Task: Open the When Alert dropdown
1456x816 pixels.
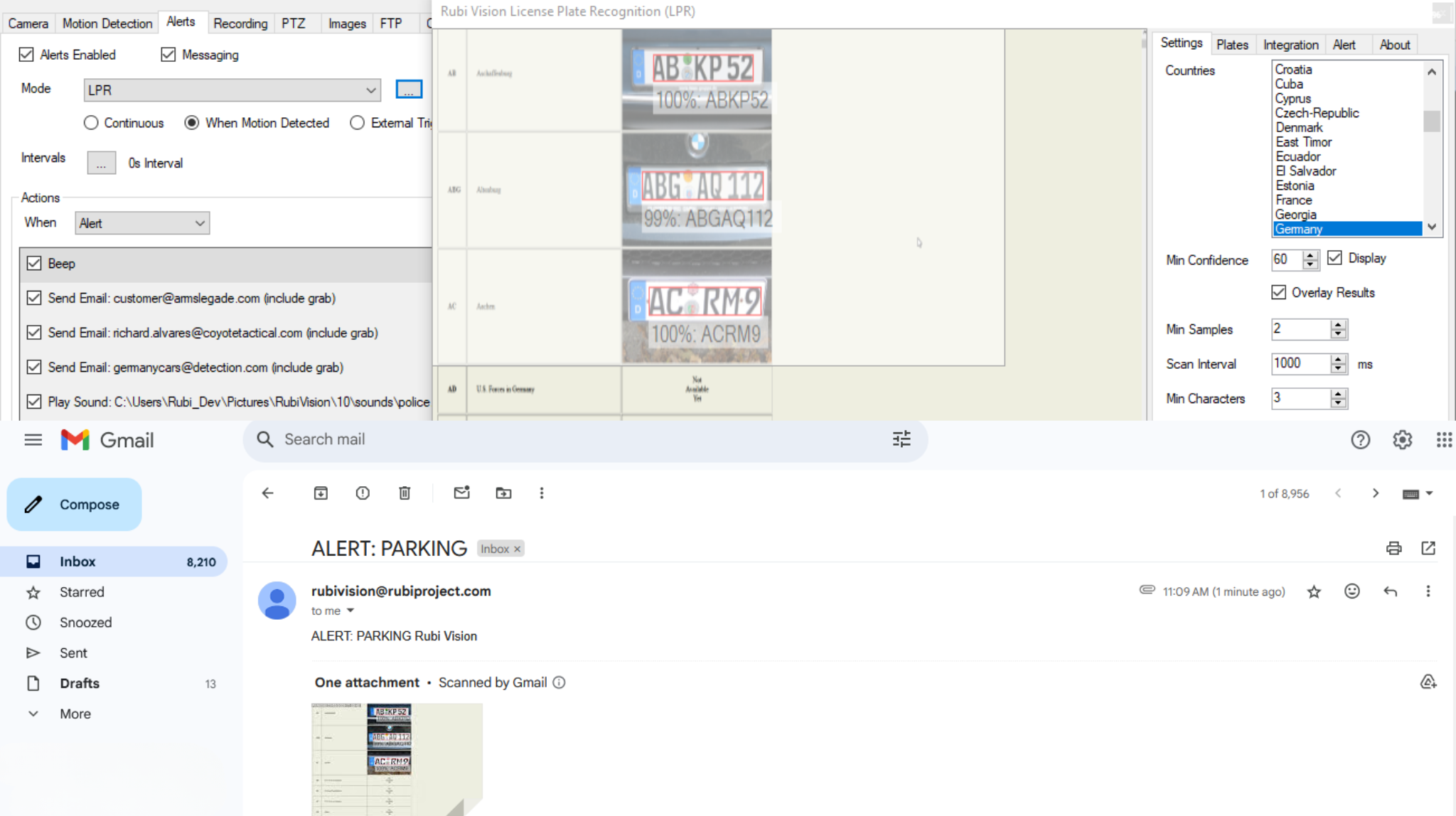Action: click(142, 223)
